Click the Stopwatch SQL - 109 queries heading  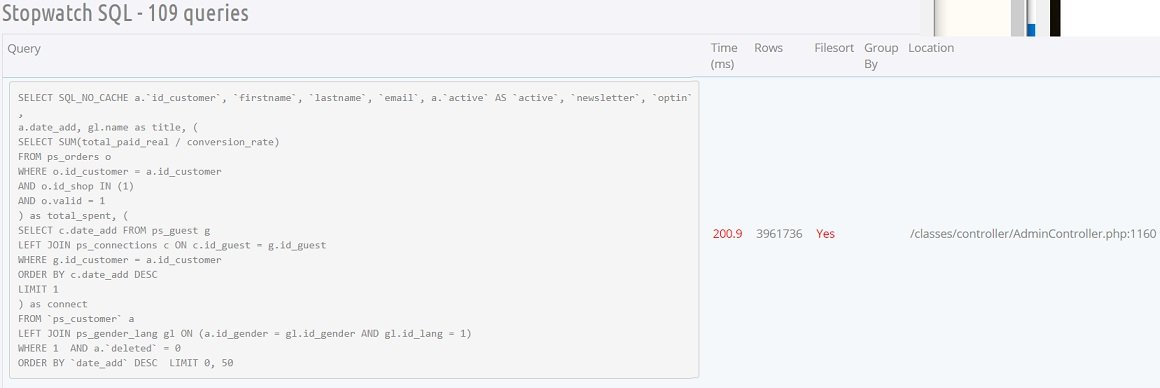[x=124, y=13]
